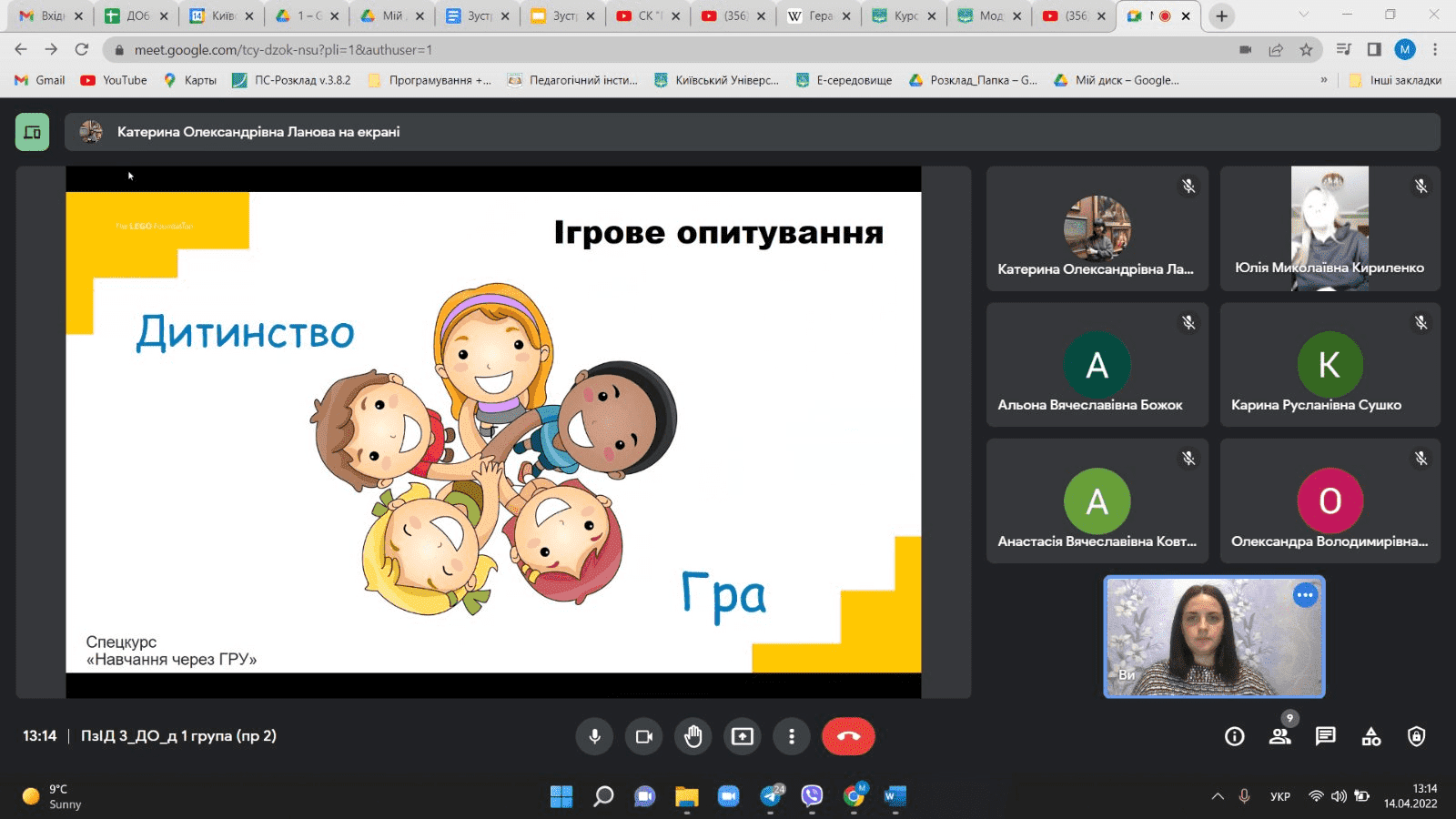Open the Activities panel icon
This screenshot has width=1456, height=819.
[x=1370, y=736]
